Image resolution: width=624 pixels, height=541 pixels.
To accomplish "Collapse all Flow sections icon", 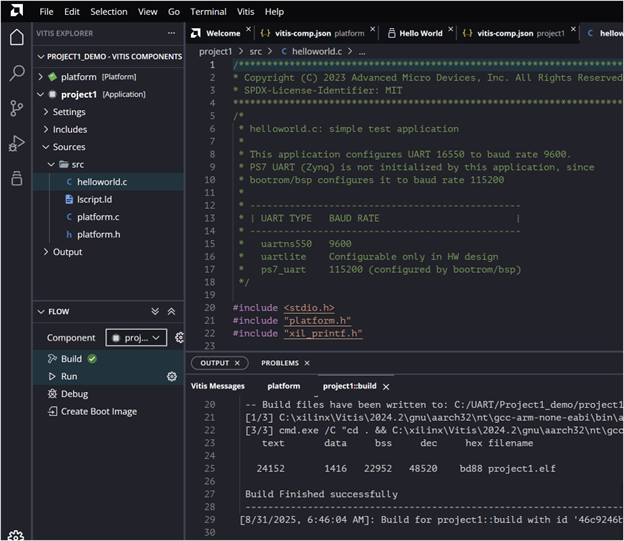I will pyautogui.click(x=171, y=311).
